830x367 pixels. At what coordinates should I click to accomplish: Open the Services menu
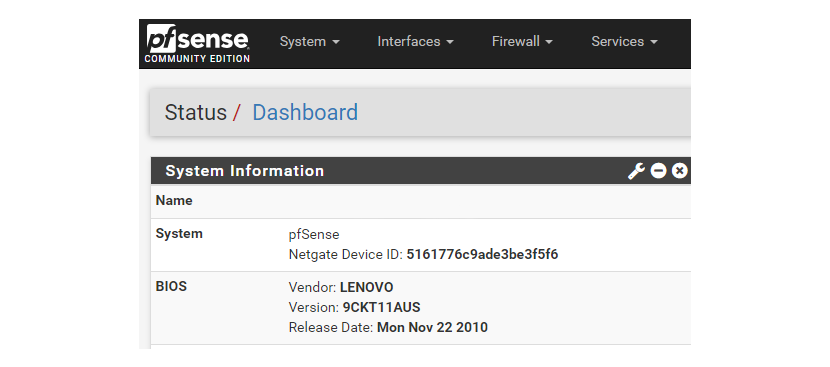pos(624,41)
